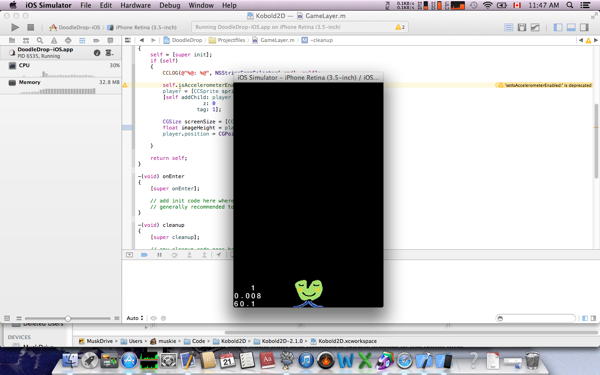Open the Breakpoint navigator icon

pos(96,40)
